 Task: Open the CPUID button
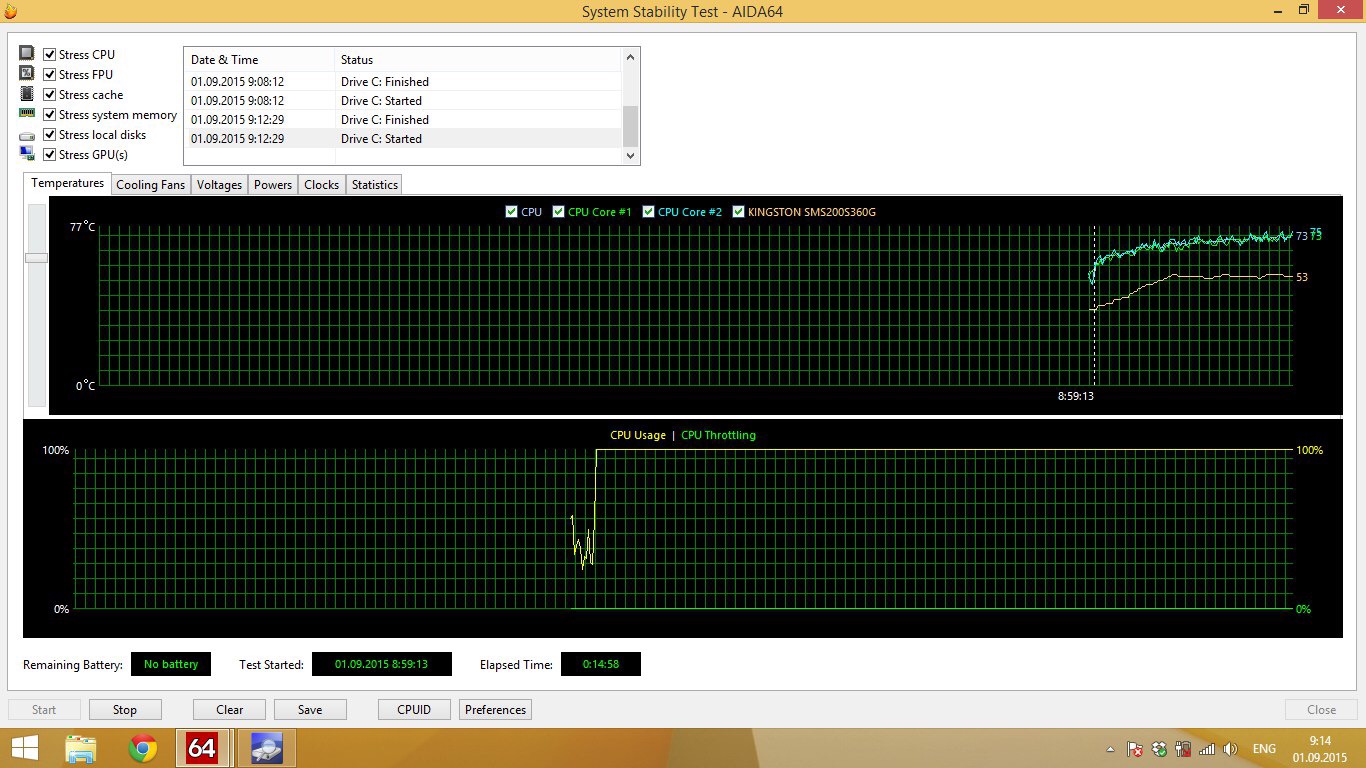tap(414, 709)
